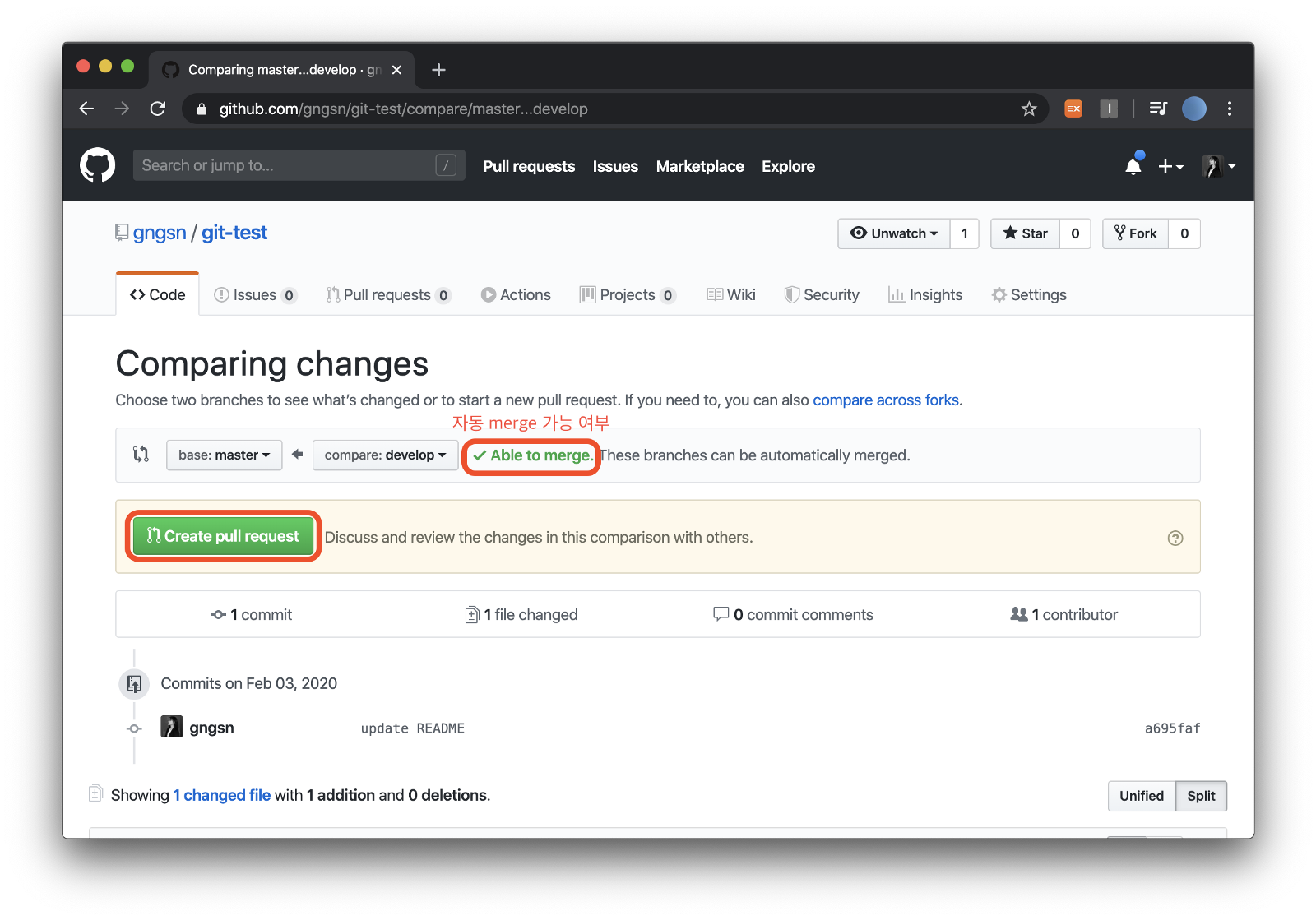1316x920 pixels.
Task: Open commit hash a695faf
Action: [1172, 728]
